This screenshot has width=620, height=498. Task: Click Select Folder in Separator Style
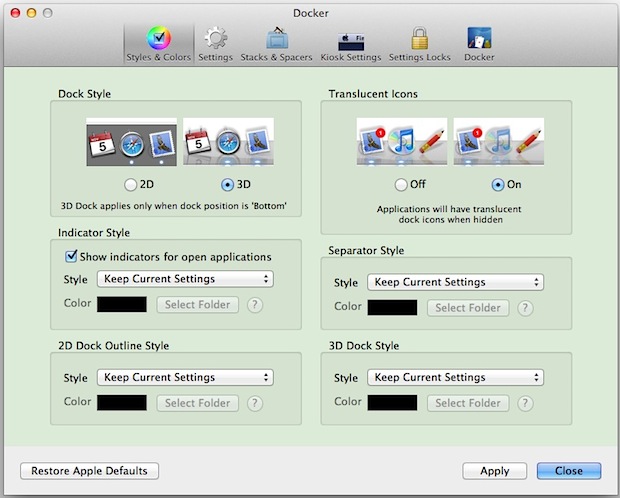(468, 308)
